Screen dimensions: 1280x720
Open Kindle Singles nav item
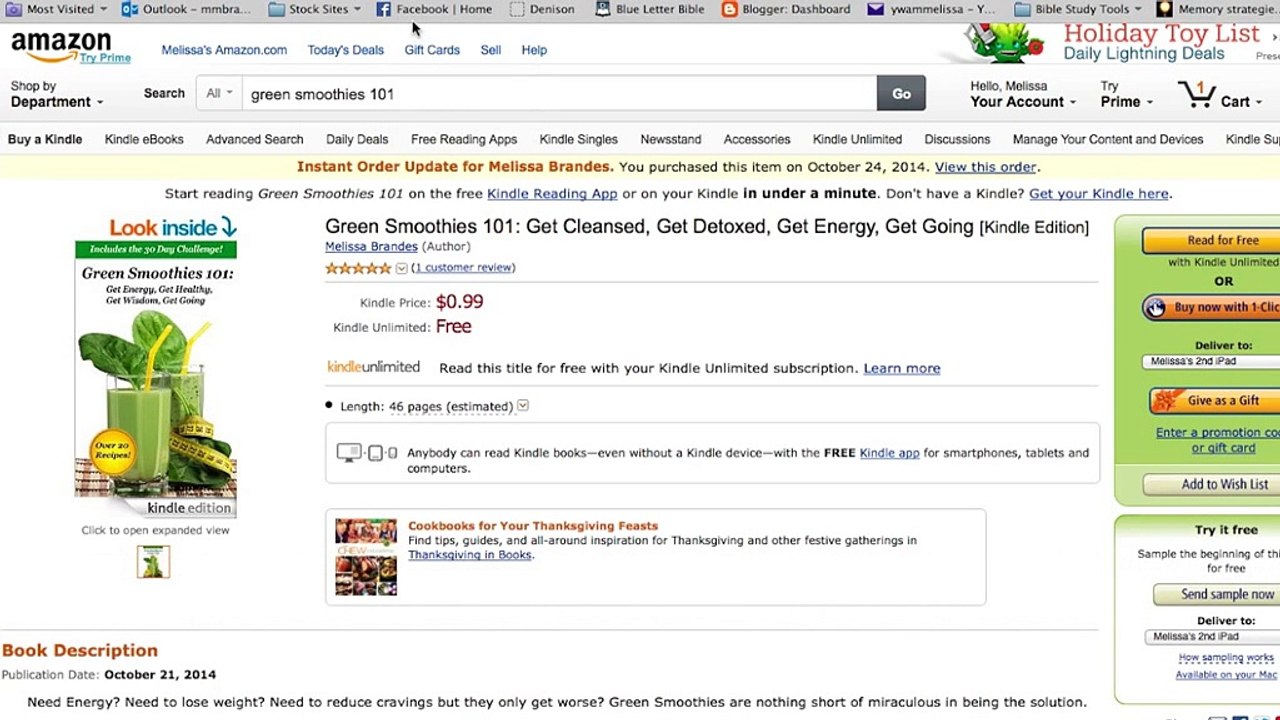[578, 139]
